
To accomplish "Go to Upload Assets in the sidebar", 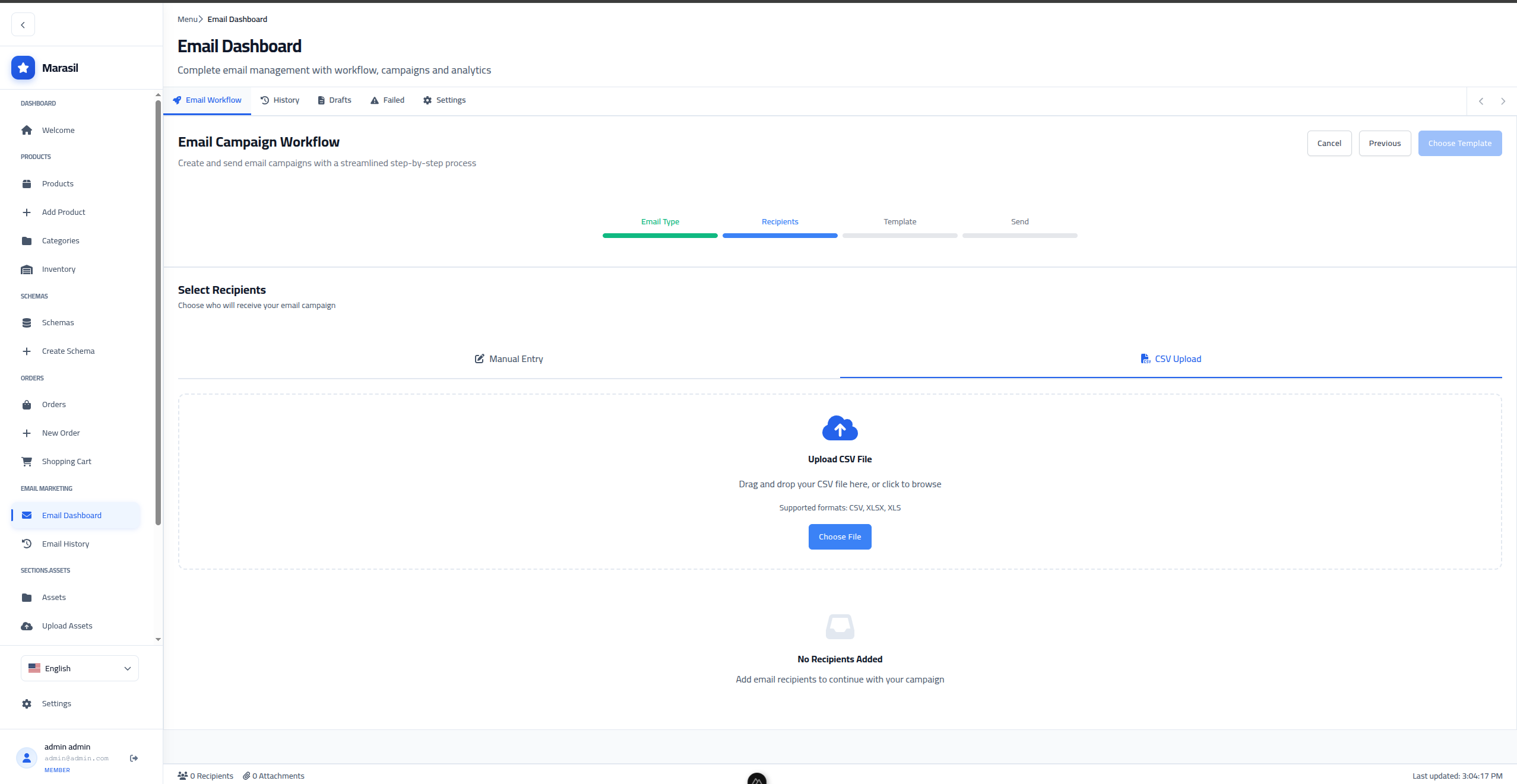I will click(x=66, y=626).
